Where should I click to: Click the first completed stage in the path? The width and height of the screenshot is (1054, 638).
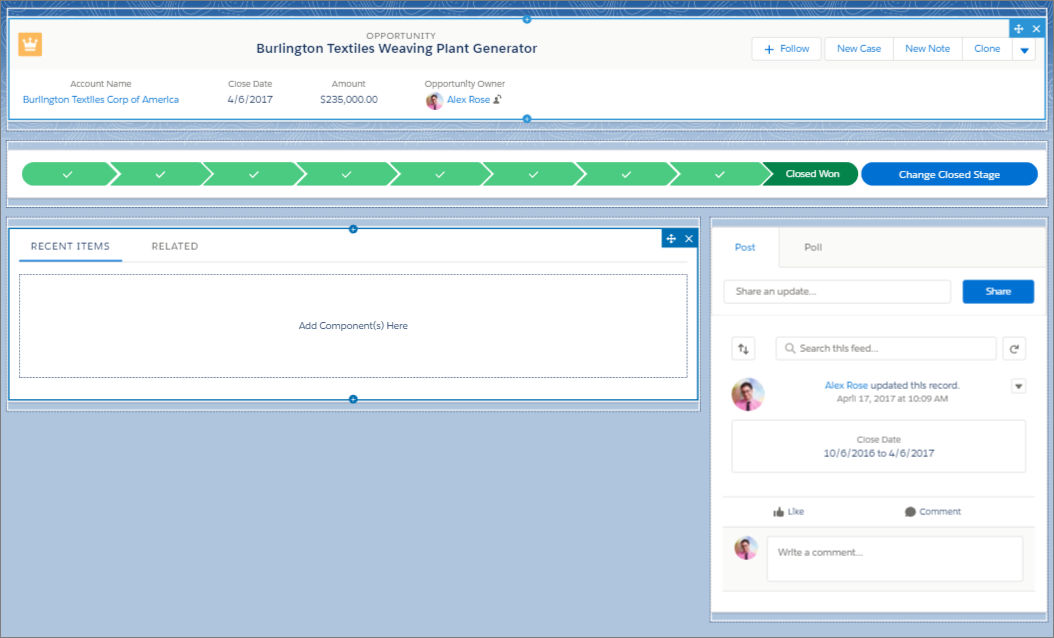[x=67, y=174]
